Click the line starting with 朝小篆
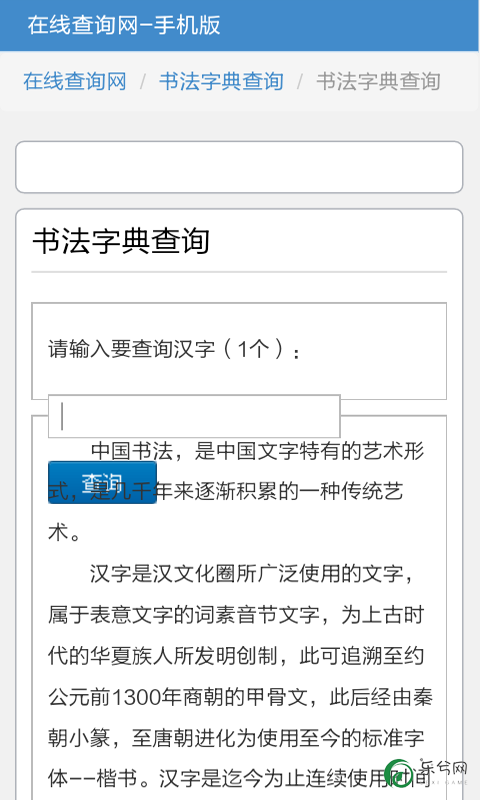The image size is (480, 800). coord(236,738)
